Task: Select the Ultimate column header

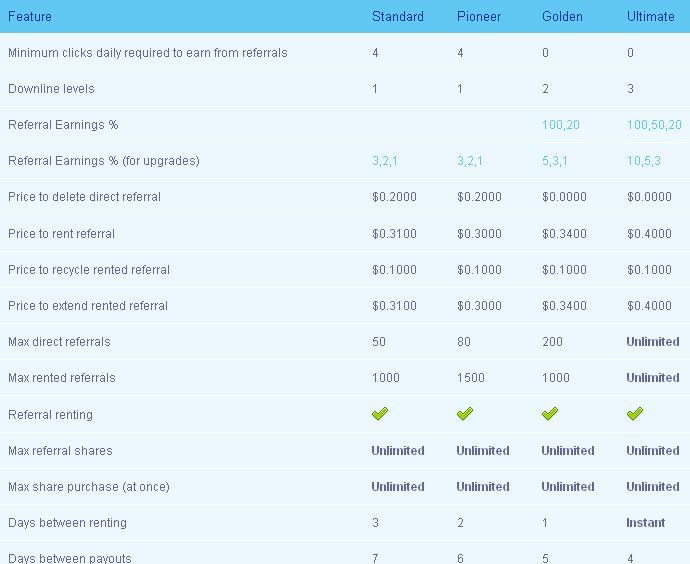Action: 651,17
